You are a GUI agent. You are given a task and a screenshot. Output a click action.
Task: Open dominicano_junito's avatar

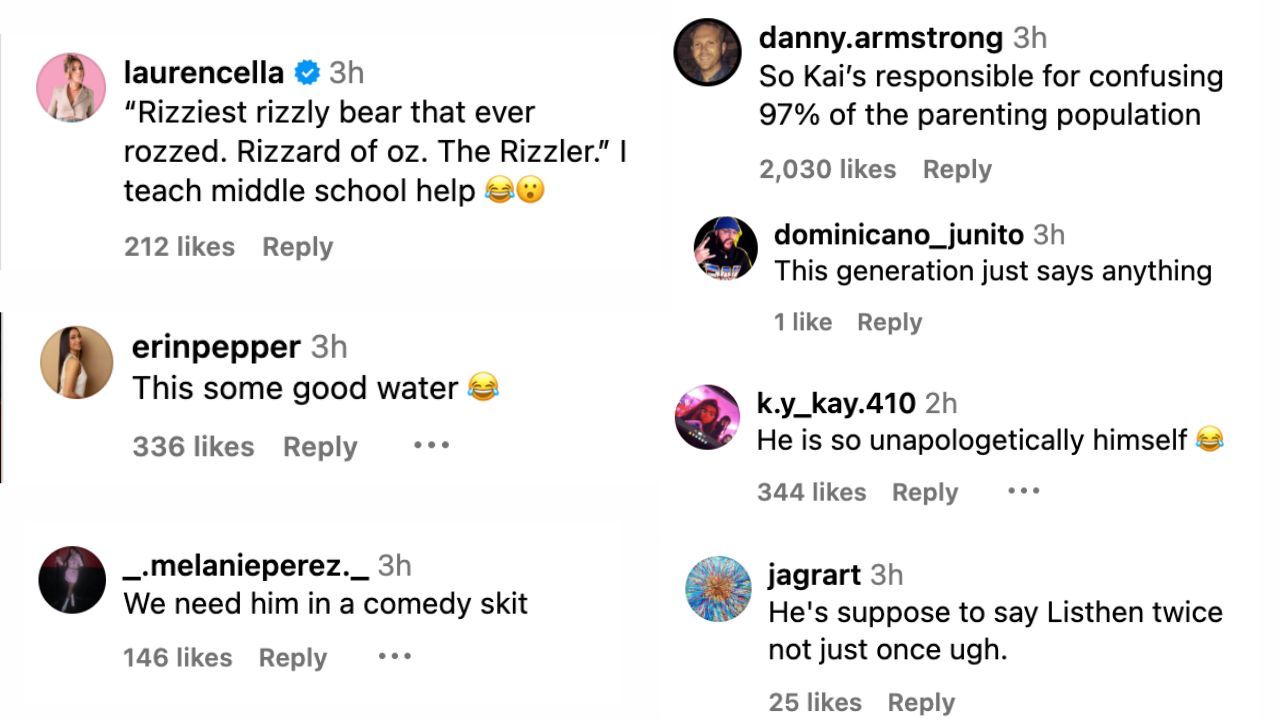[726, 248]
